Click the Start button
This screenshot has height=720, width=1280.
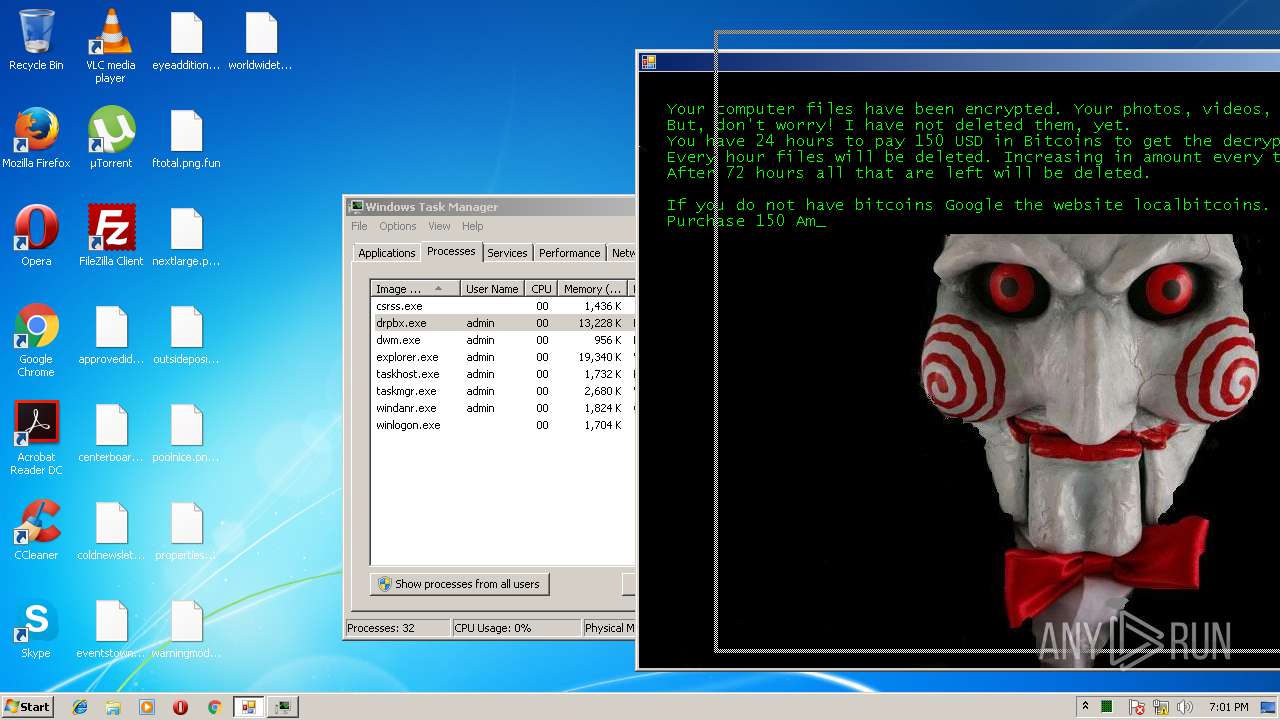click(27, 707)
